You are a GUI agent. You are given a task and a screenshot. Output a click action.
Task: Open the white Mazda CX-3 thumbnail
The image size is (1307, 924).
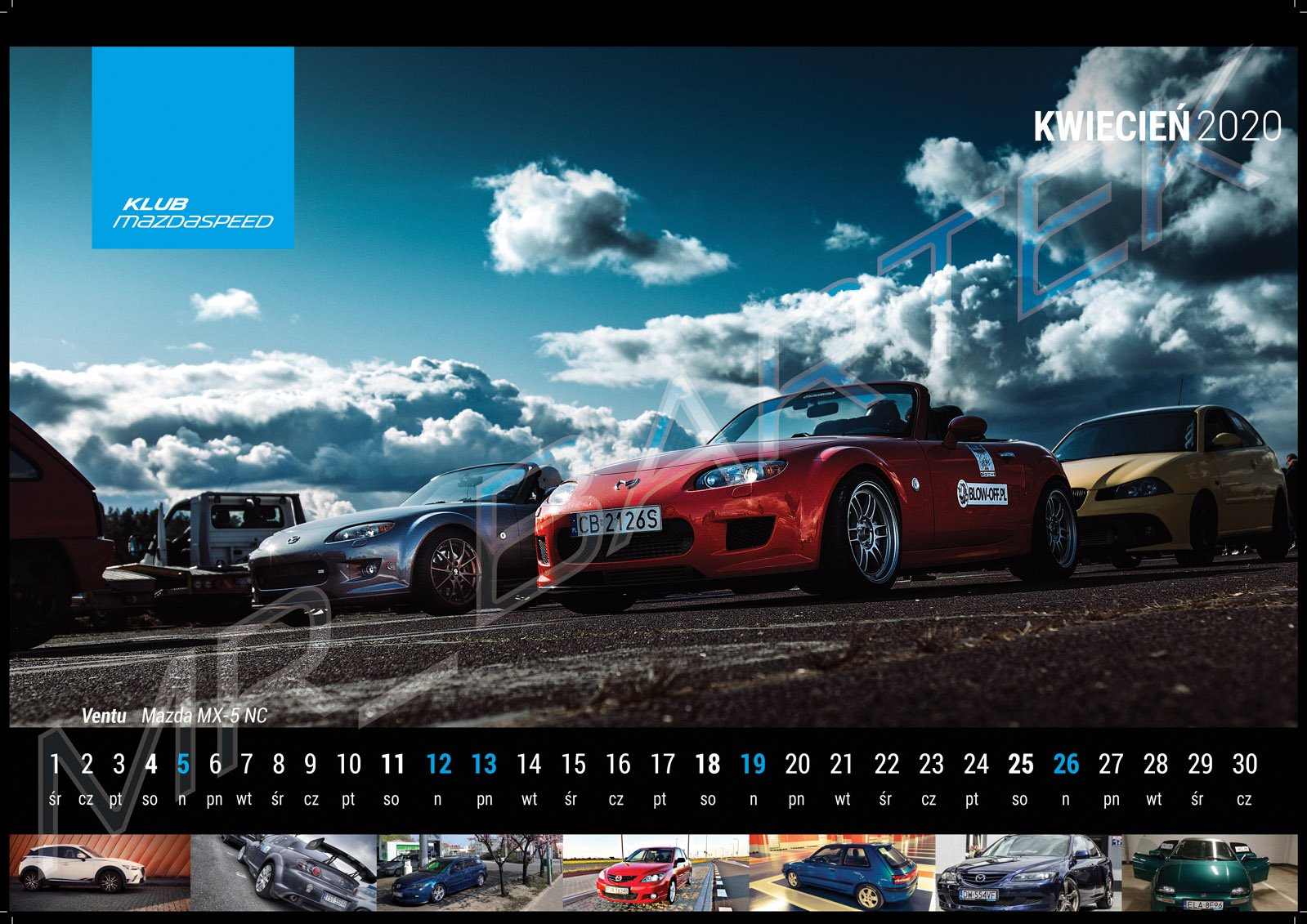(x=100, y=872)
